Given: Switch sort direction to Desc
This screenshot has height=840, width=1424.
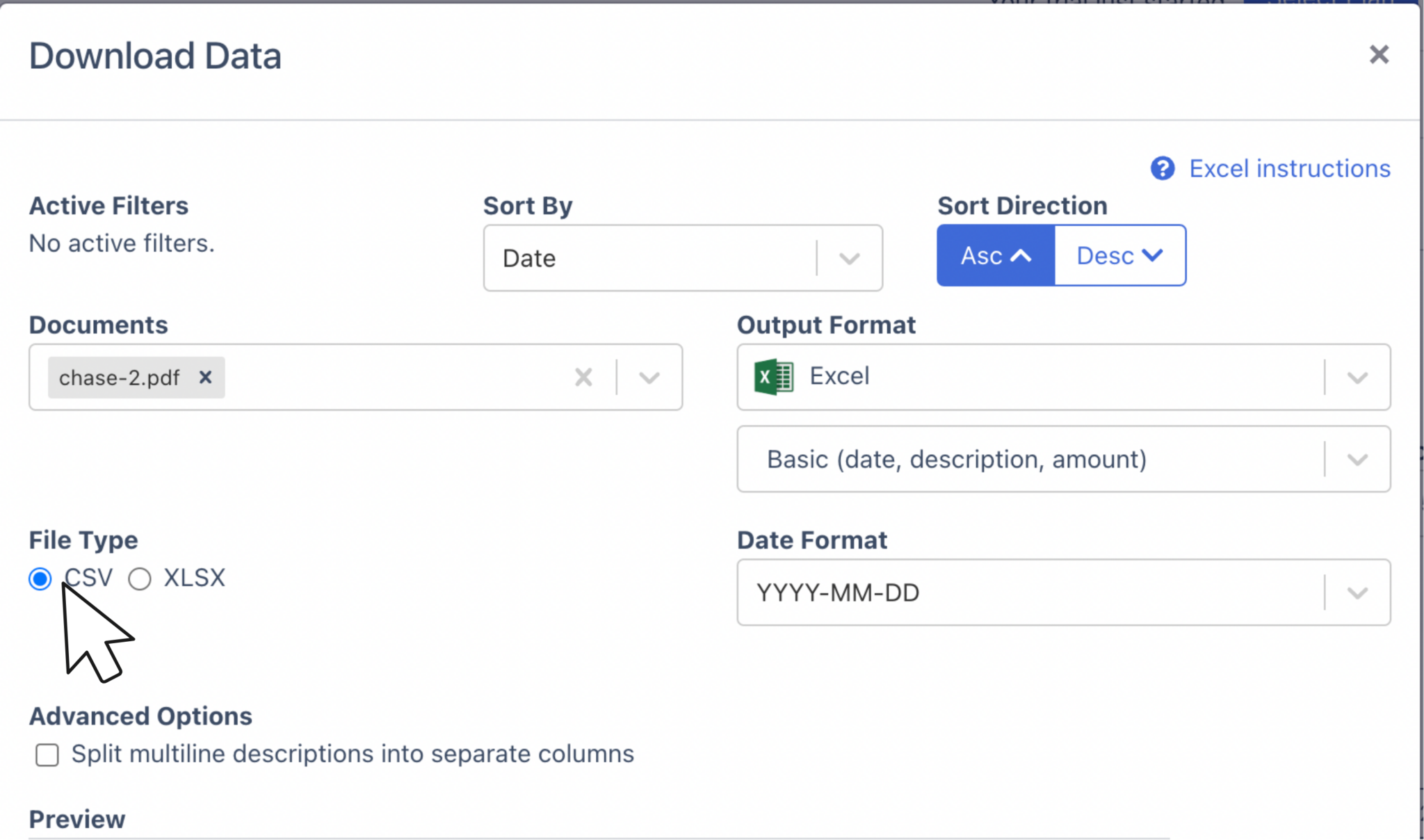Looking at the screenshot, I should pos(1119,255).
